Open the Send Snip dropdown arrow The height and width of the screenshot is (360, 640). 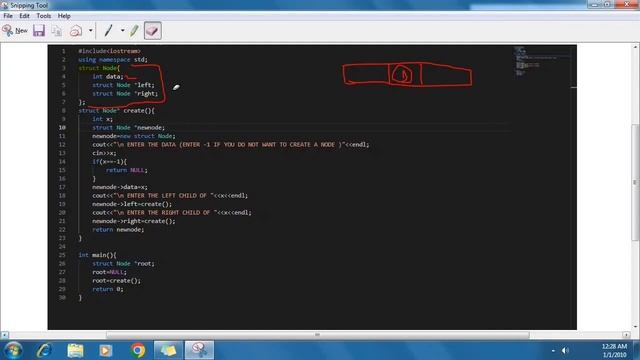tap(91, 31)
